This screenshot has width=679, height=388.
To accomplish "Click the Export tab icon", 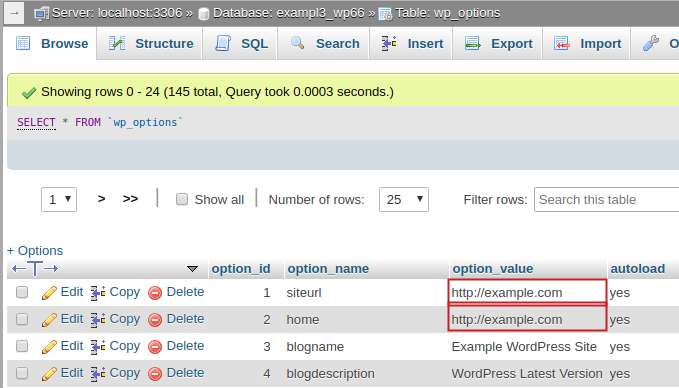I will tap(472, 43).
